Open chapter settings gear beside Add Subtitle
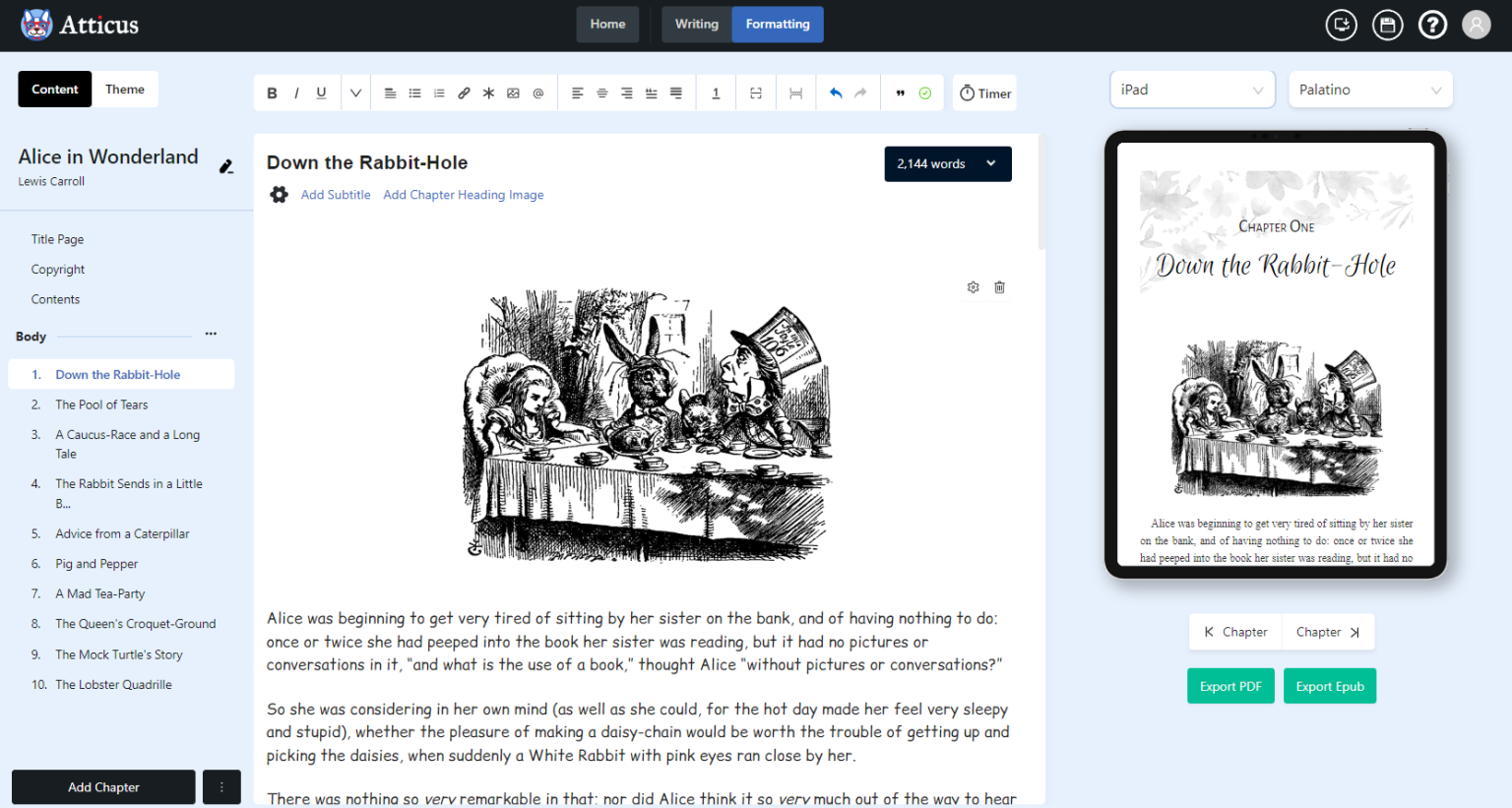Screen dimensions: 1512x808 tap(280, 195)
